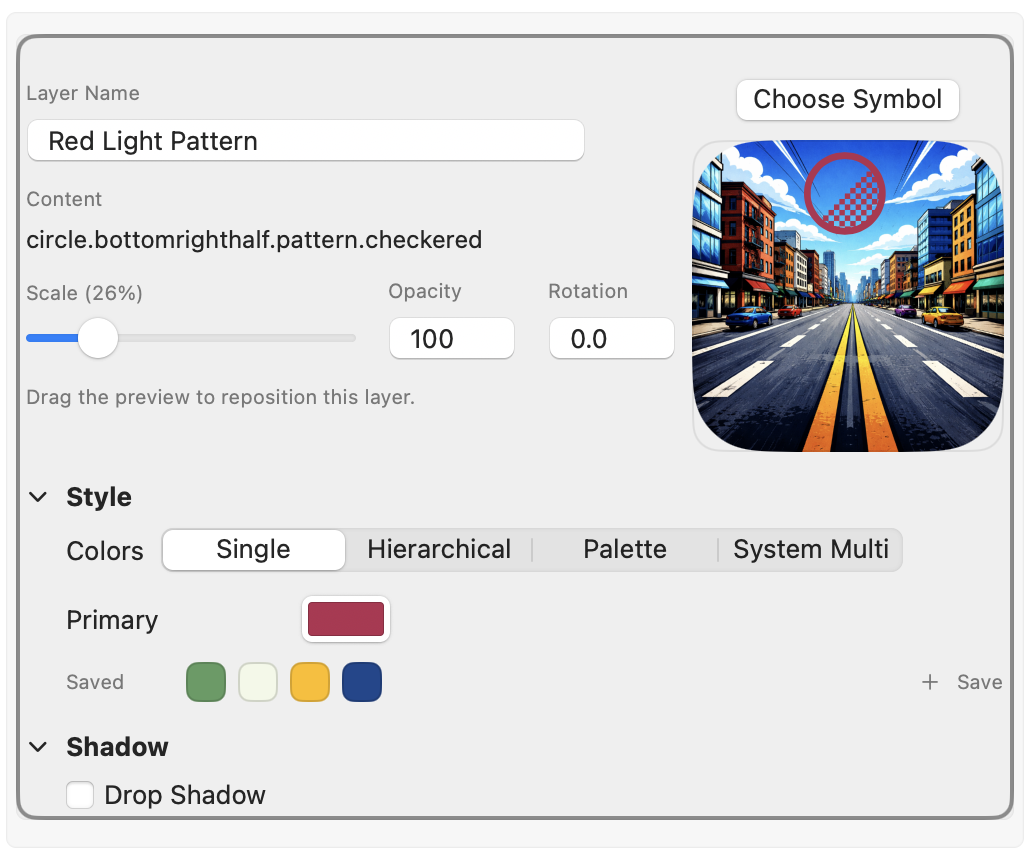The height and width of the screenshot is (860, 1036).
Task: Select the Single colors mode
Action: (254, 550)
